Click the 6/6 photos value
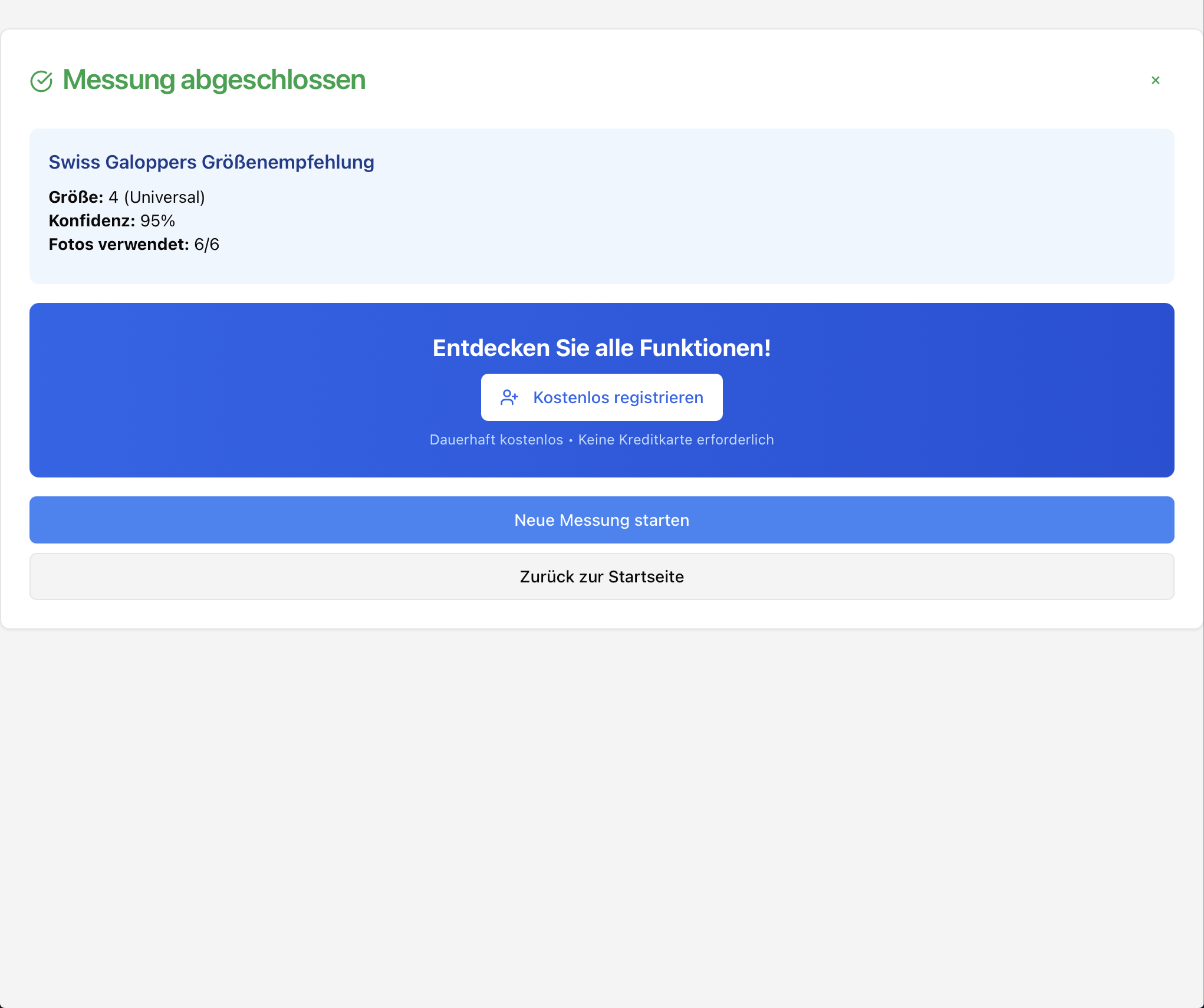The height and width of the screenshot is (1008, 1204). click(206, 244)
